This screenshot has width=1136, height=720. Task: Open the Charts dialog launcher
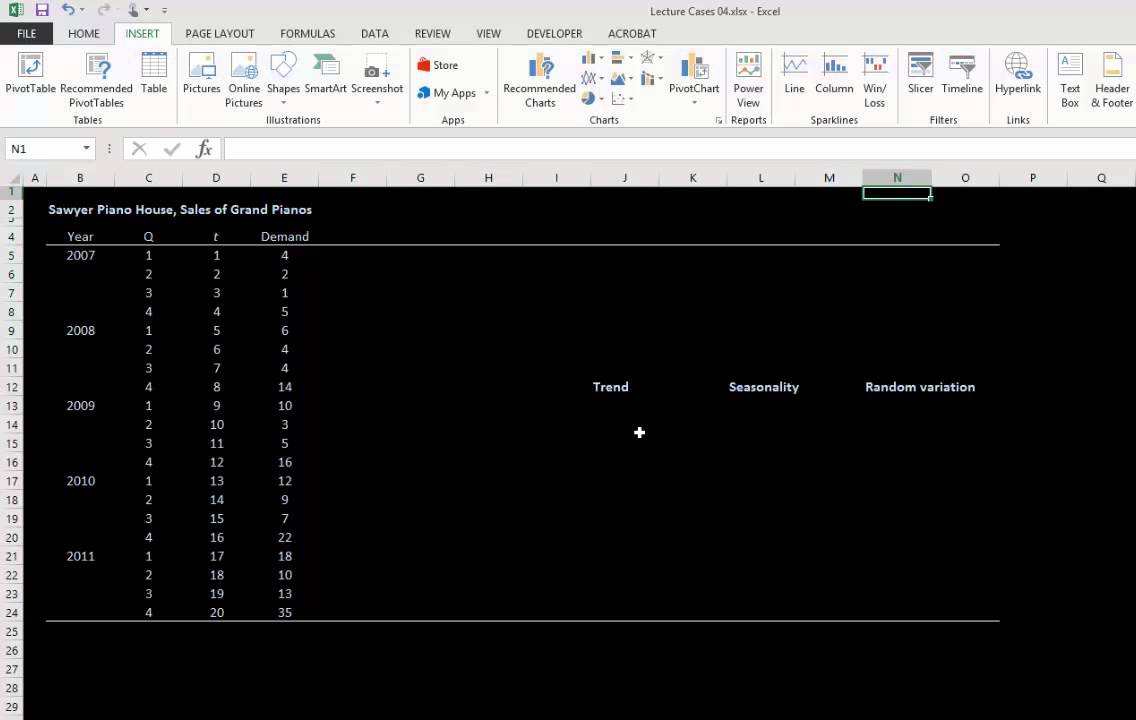[719, 120]
